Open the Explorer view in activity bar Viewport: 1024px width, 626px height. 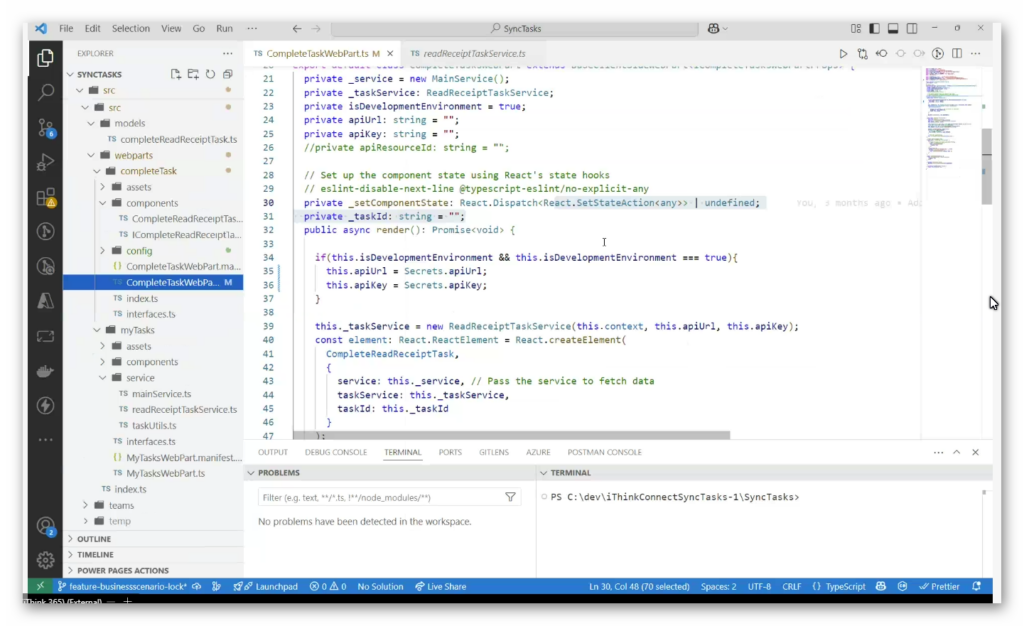point(45,58)
